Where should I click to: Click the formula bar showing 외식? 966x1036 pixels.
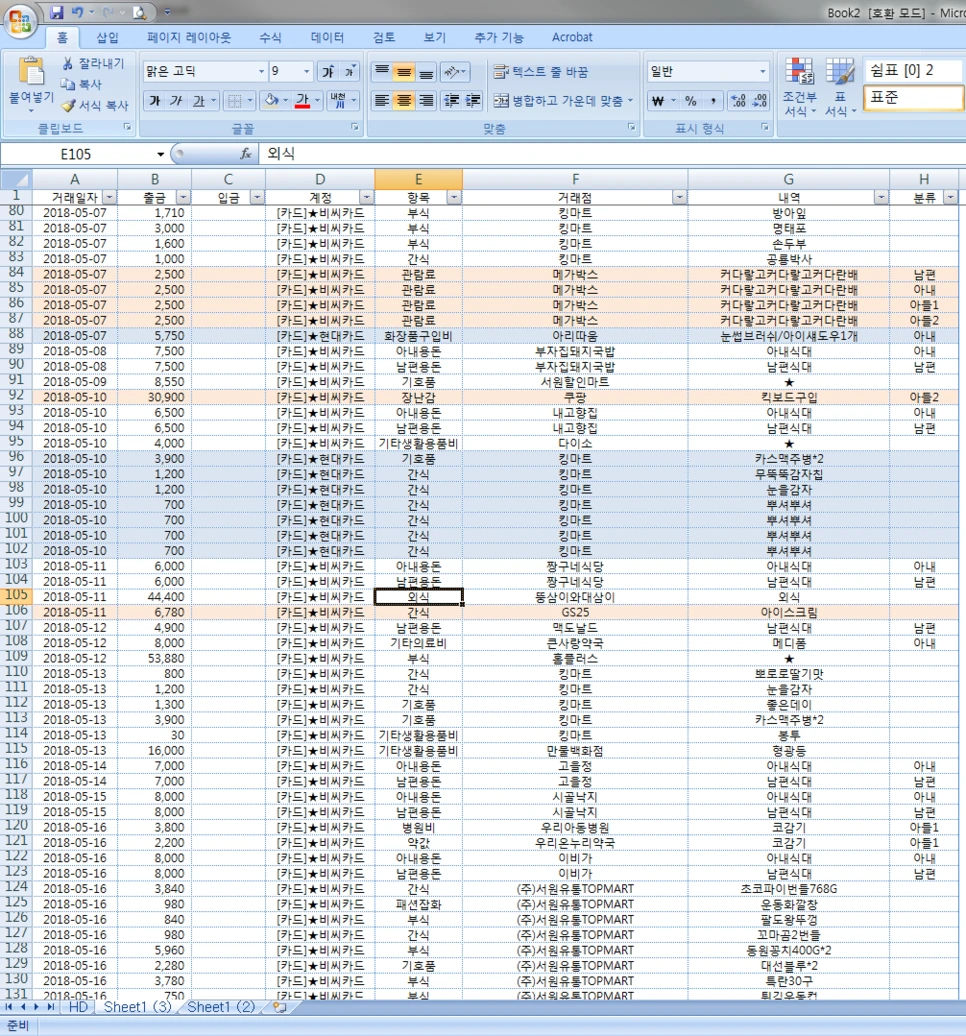614,154
